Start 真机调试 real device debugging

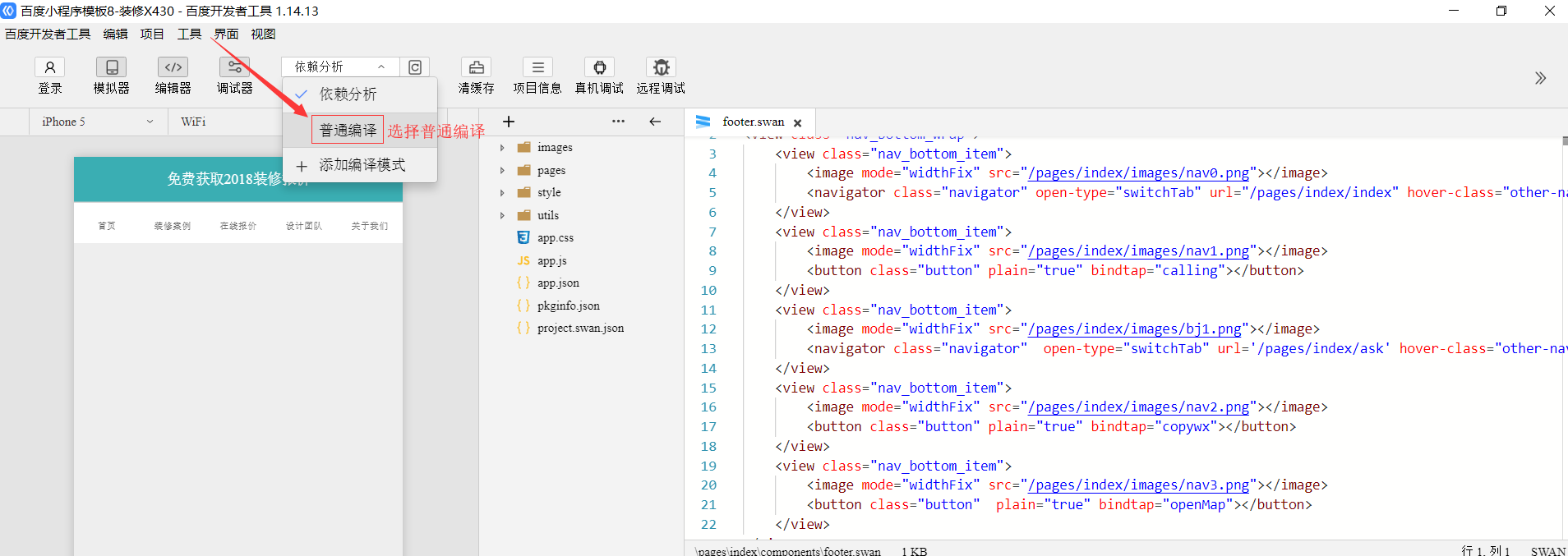tap(599, 67)
